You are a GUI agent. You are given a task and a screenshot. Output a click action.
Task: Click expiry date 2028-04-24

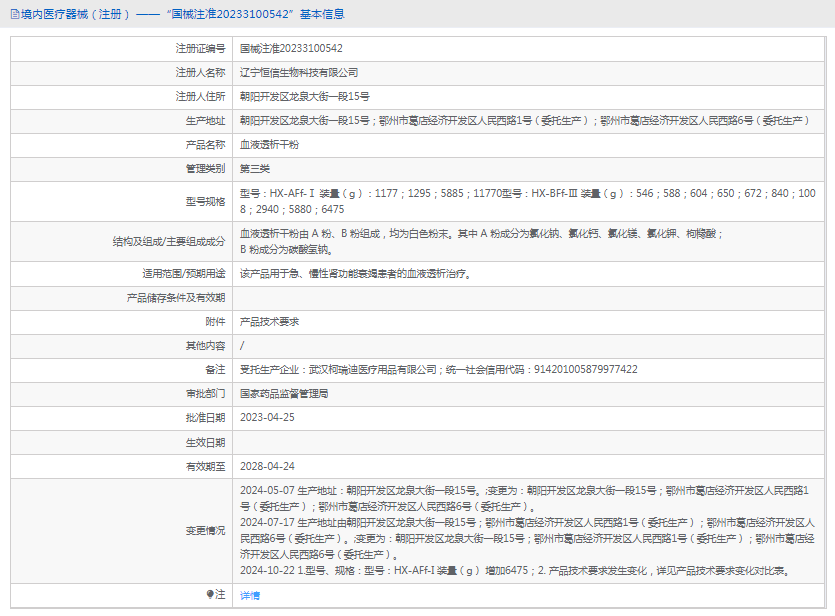pyautogui.click(x=267, y=466)
